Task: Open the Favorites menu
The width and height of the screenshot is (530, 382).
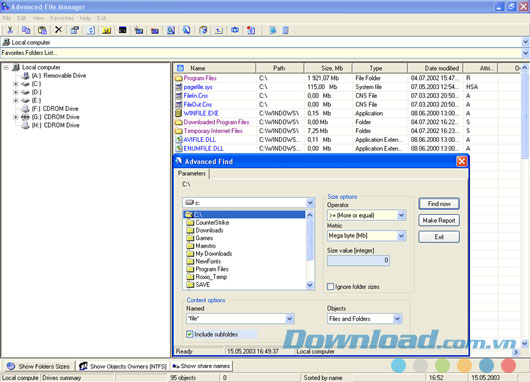Action: pos(62,18)
